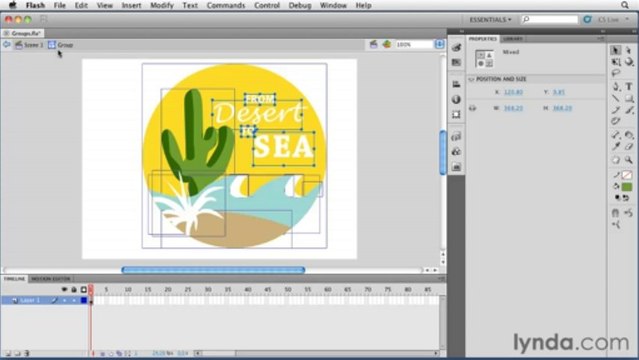Click the X position value
Image resolution: width=639 pixels, height=360 pixels.
click(x=513, y=92)
